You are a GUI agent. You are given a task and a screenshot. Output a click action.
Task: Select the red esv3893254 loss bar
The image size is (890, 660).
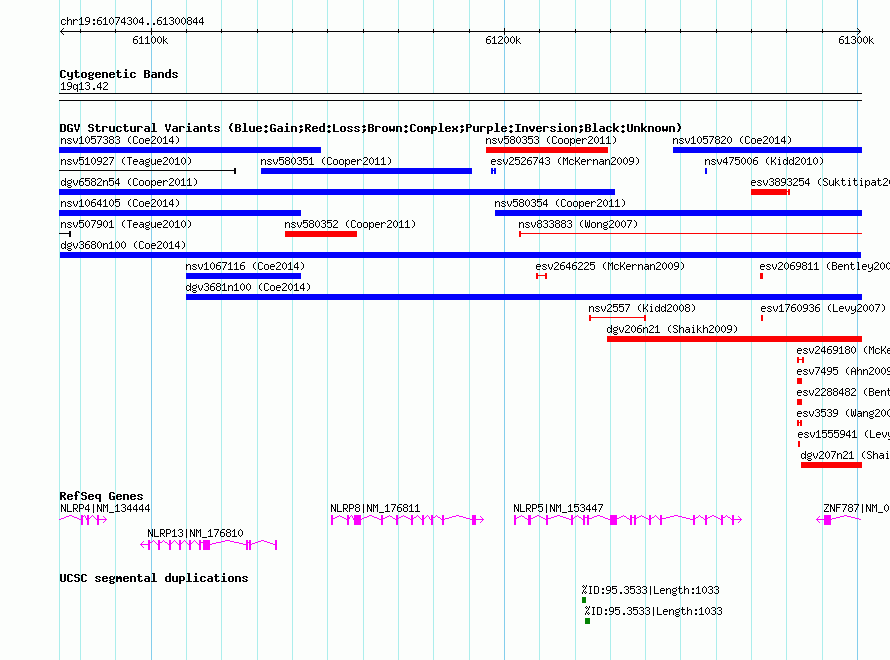pyautogui.click(x=770, y=192)
